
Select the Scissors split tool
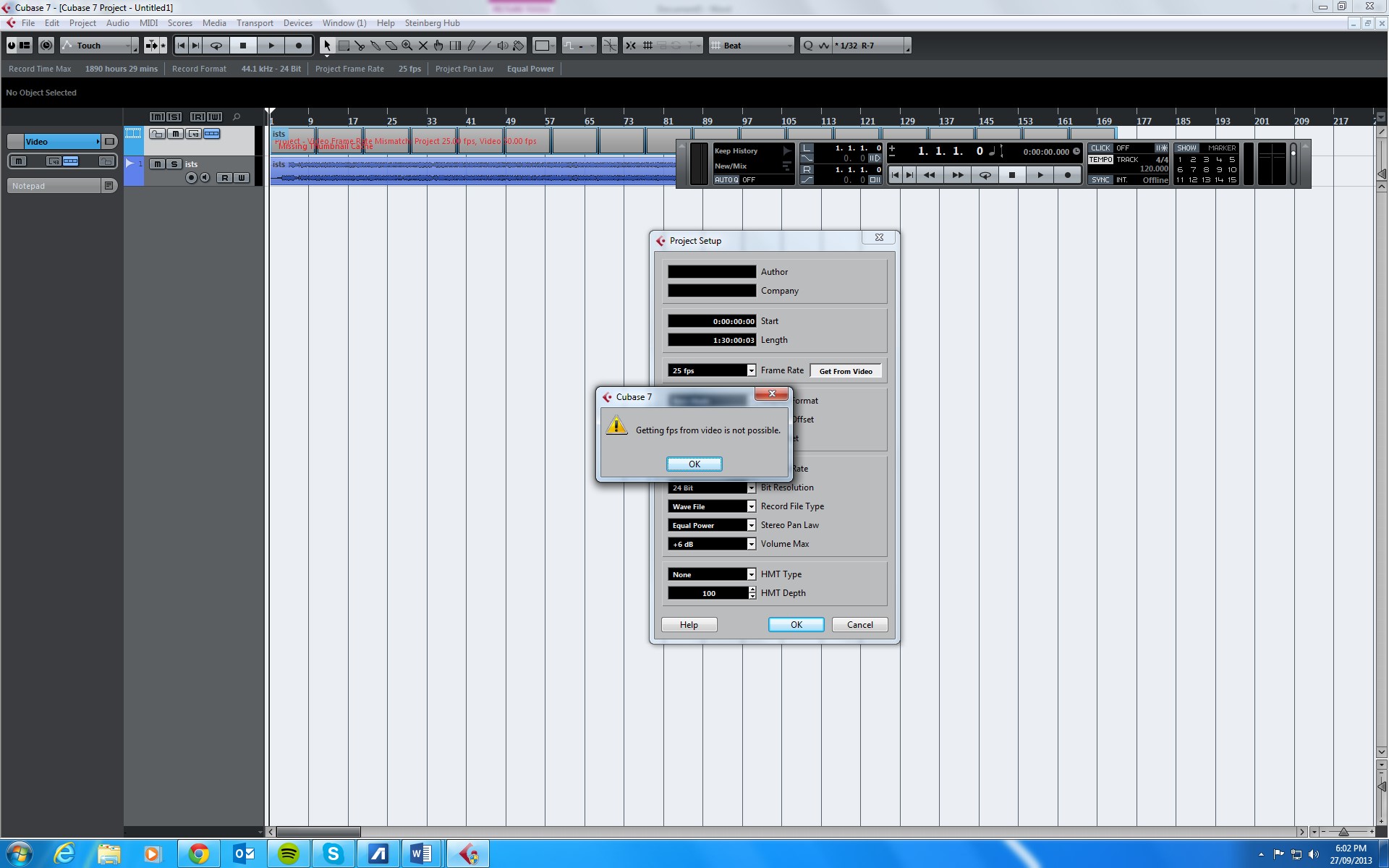(360, 46)
